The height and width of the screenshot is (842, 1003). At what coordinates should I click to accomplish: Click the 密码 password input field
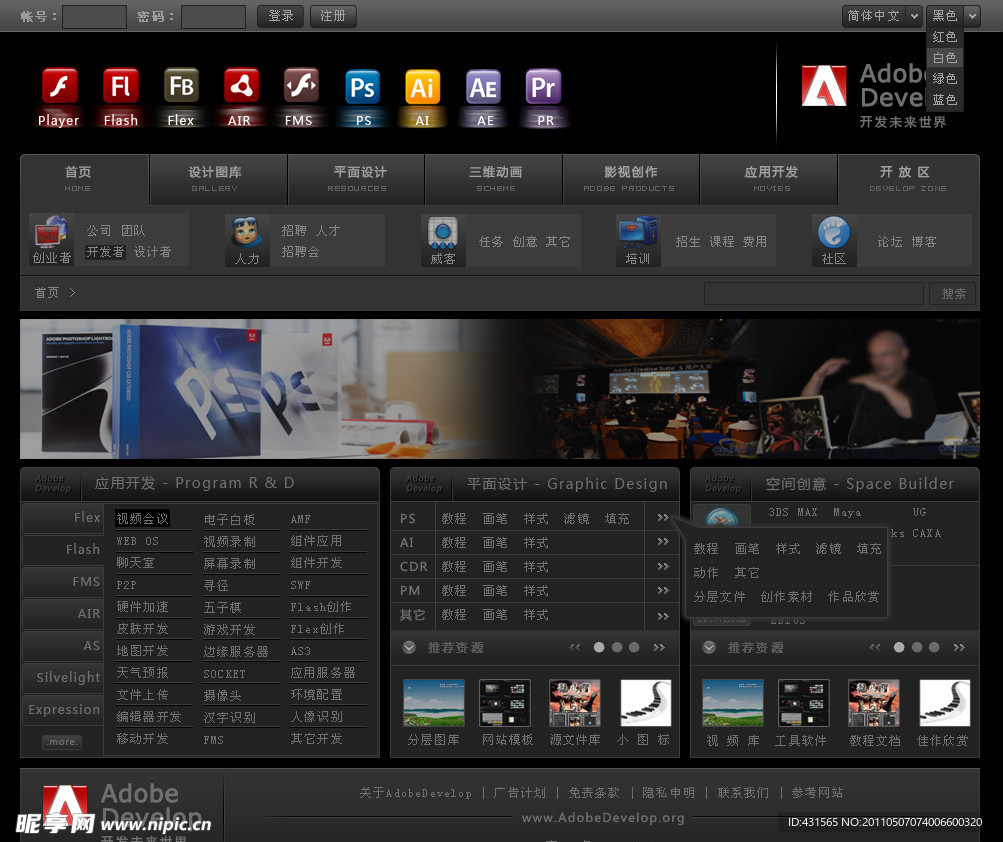click(214, 17)
